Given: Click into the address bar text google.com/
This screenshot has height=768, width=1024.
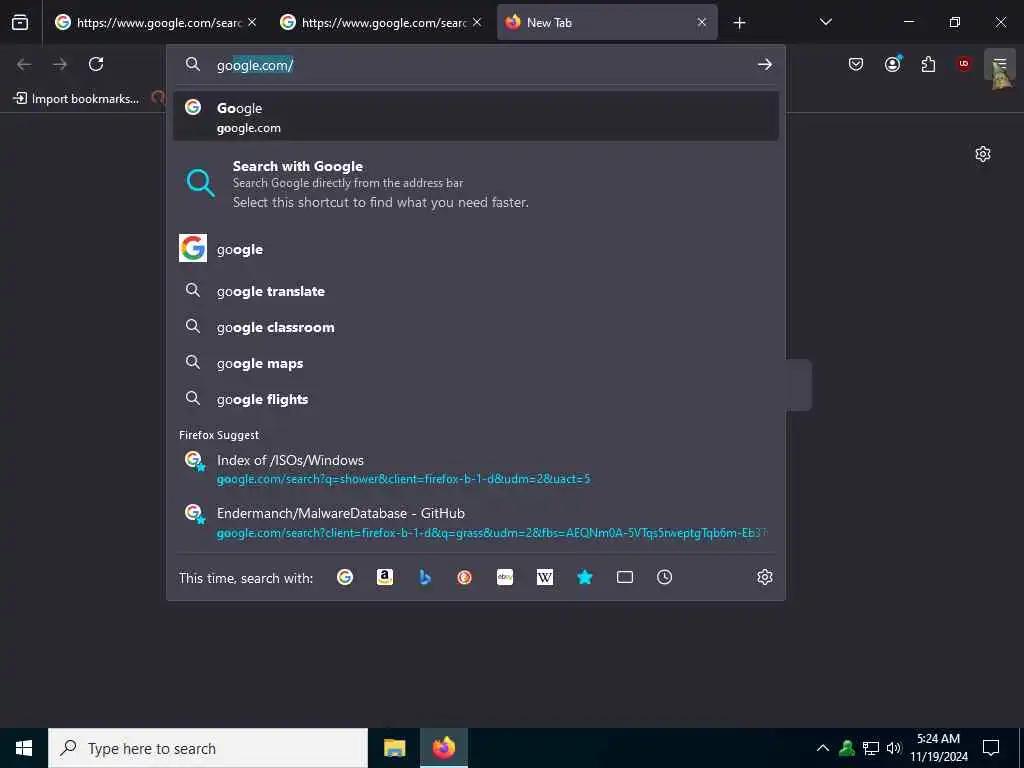Looking at the screenshot, I should click(x=255, y=65).
